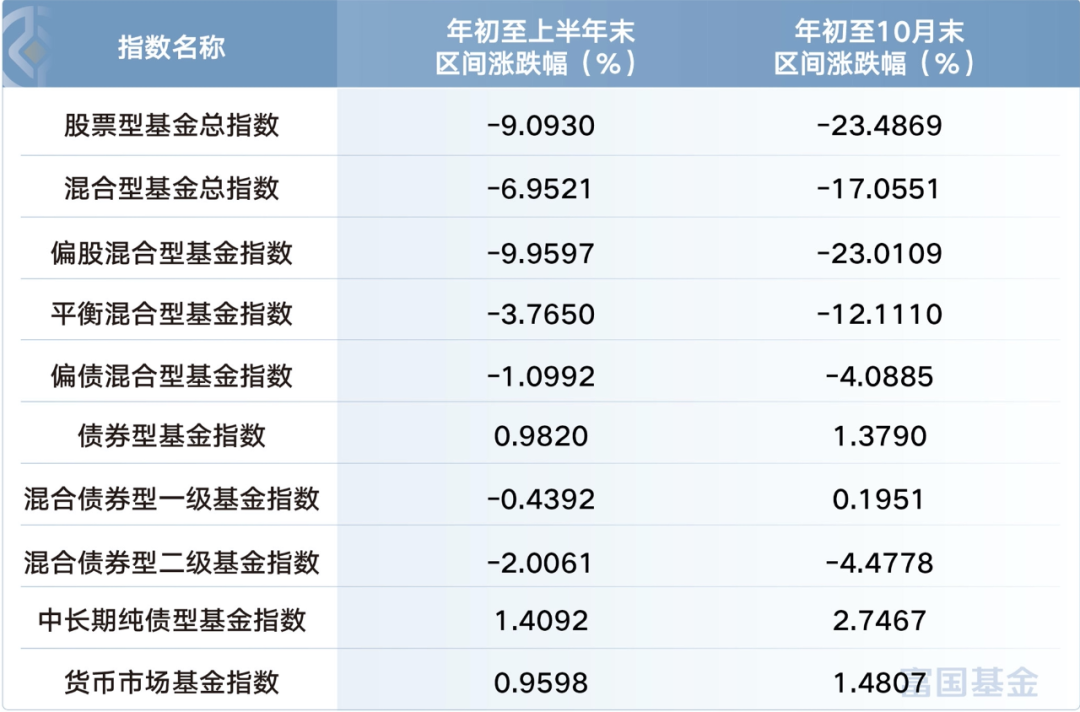Viewport: 1080px width, 712px height.
Task: Select the -12.1110 value cell
Action: tap(880, 314)
